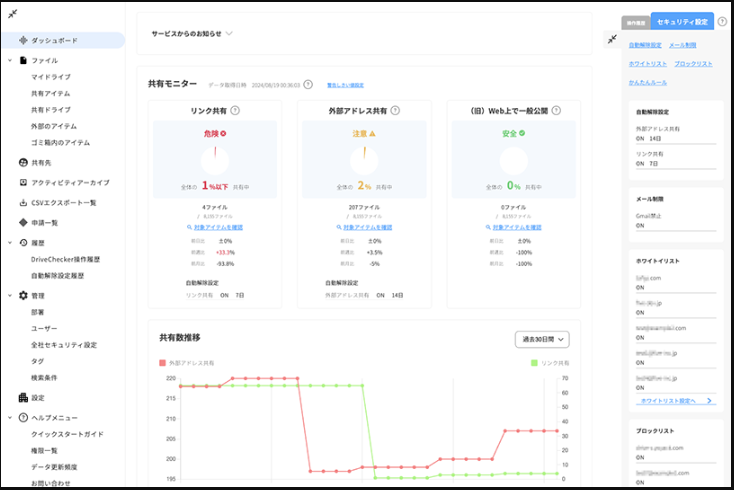Click the 設定 building icon in the sidebar
The image size is (734, 490).
point(23,397)
